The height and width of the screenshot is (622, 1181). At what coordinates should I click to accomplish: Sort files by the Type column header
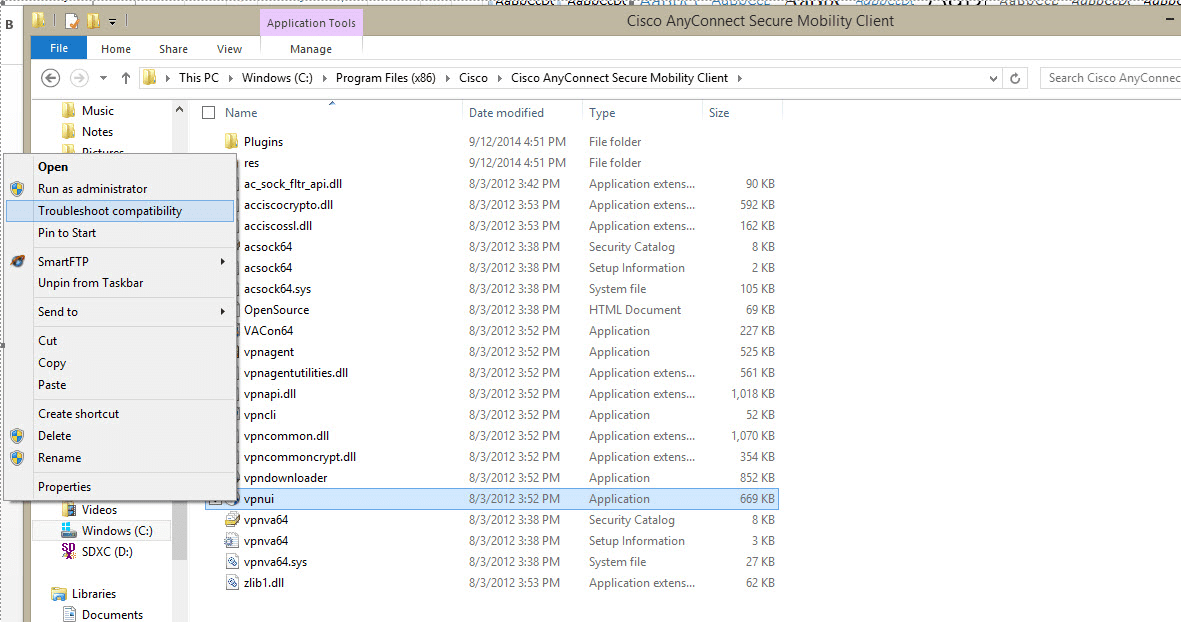[602, 113]
